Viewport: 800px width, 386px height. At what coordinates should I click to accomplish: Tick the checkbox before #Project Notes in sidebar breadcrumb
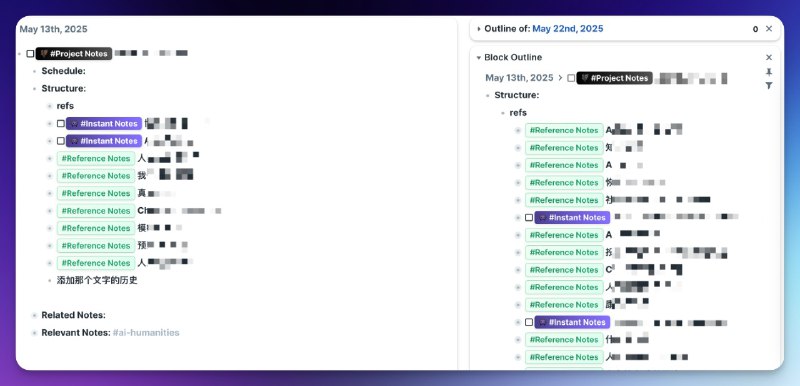(x=571, y=78)
